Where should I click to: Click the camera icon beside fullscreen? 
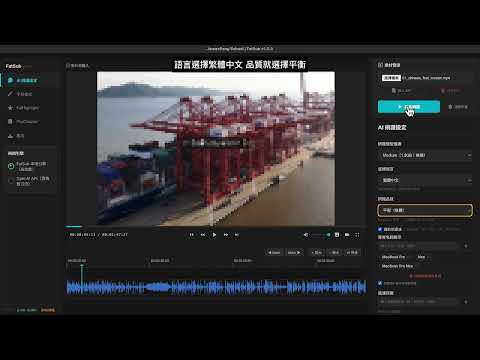tap(347, 235)
